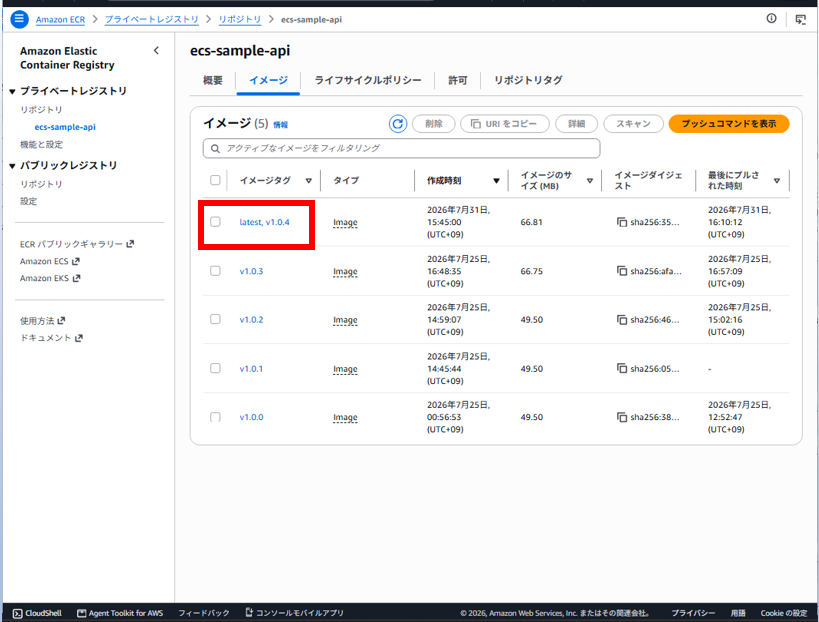
Task: Select the イメージ tab
Action: coord(268,80)
